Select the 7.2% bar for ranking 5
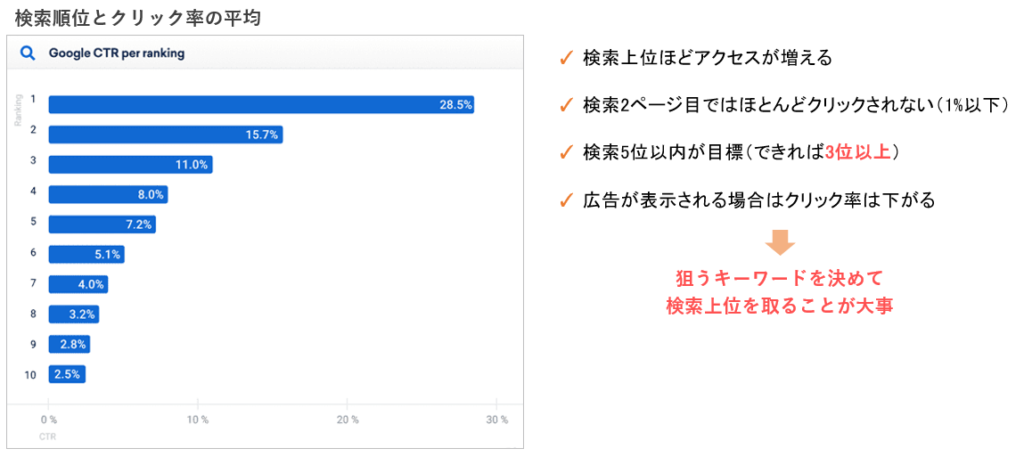Viewport: 1024px width, 457px height. [102, 224]
